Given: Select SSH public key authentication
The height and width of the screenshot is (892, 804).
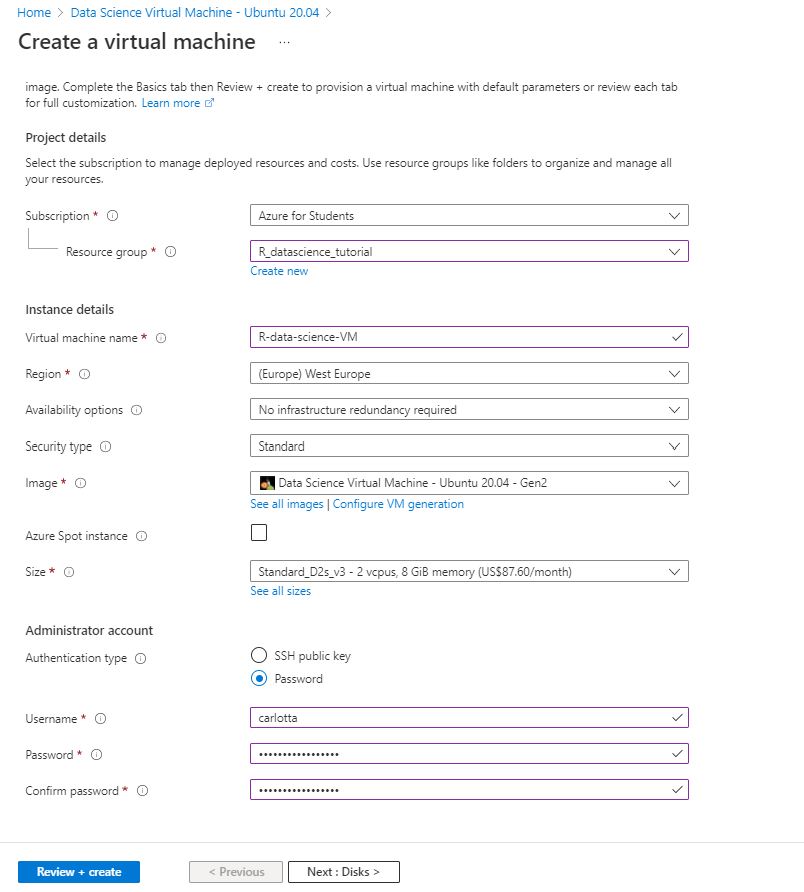Looking at the screenshot, I should pyautogui.click(x=259, y=655).
